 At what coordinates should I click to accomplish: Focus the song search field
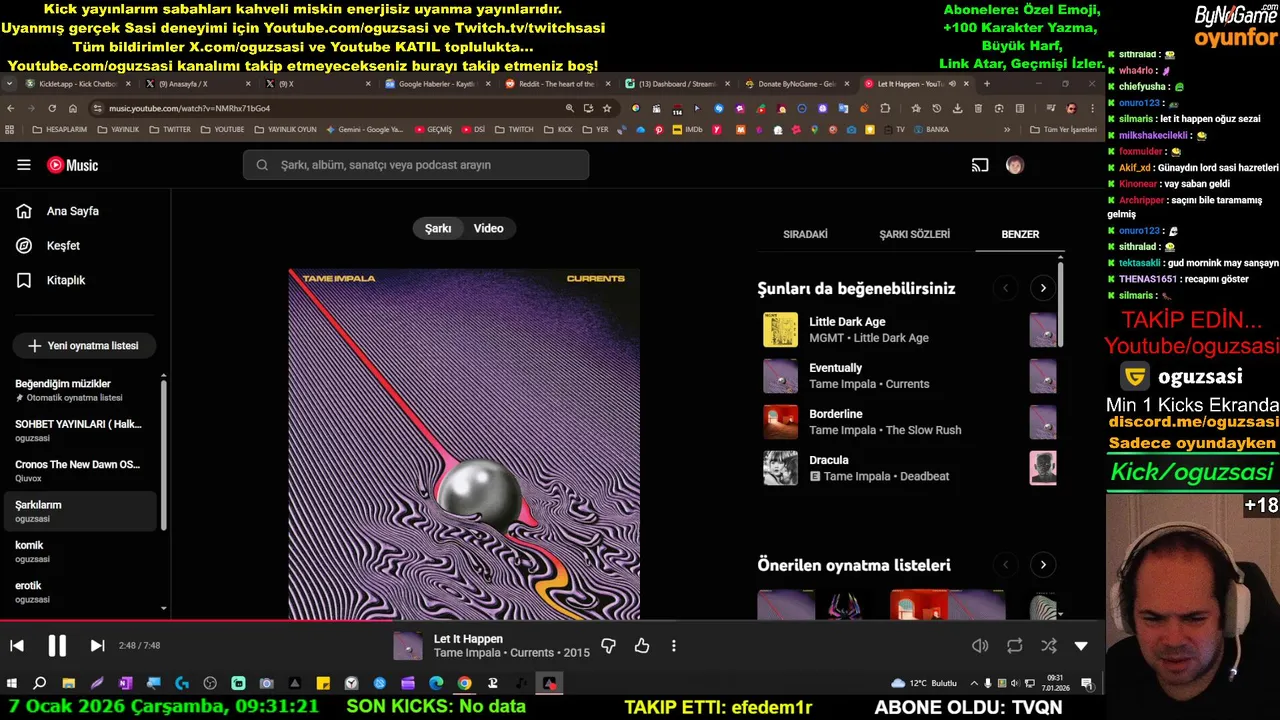click(x=416, y=165)
